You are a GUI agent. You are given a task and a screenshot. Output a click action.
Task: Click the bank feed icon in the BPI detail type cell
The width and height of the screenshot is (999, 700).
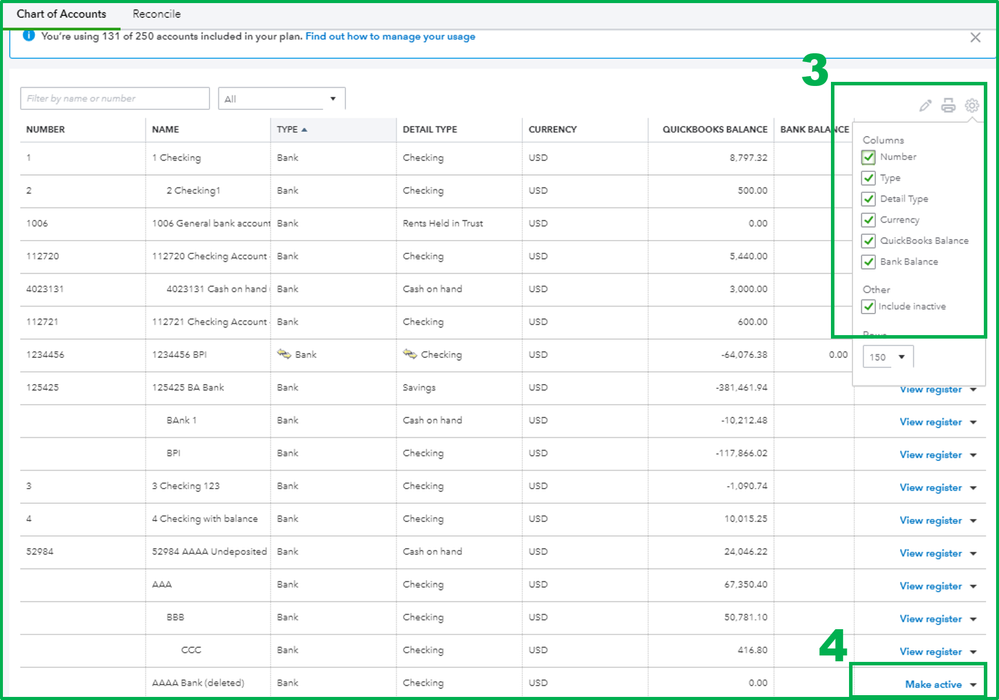410,354
